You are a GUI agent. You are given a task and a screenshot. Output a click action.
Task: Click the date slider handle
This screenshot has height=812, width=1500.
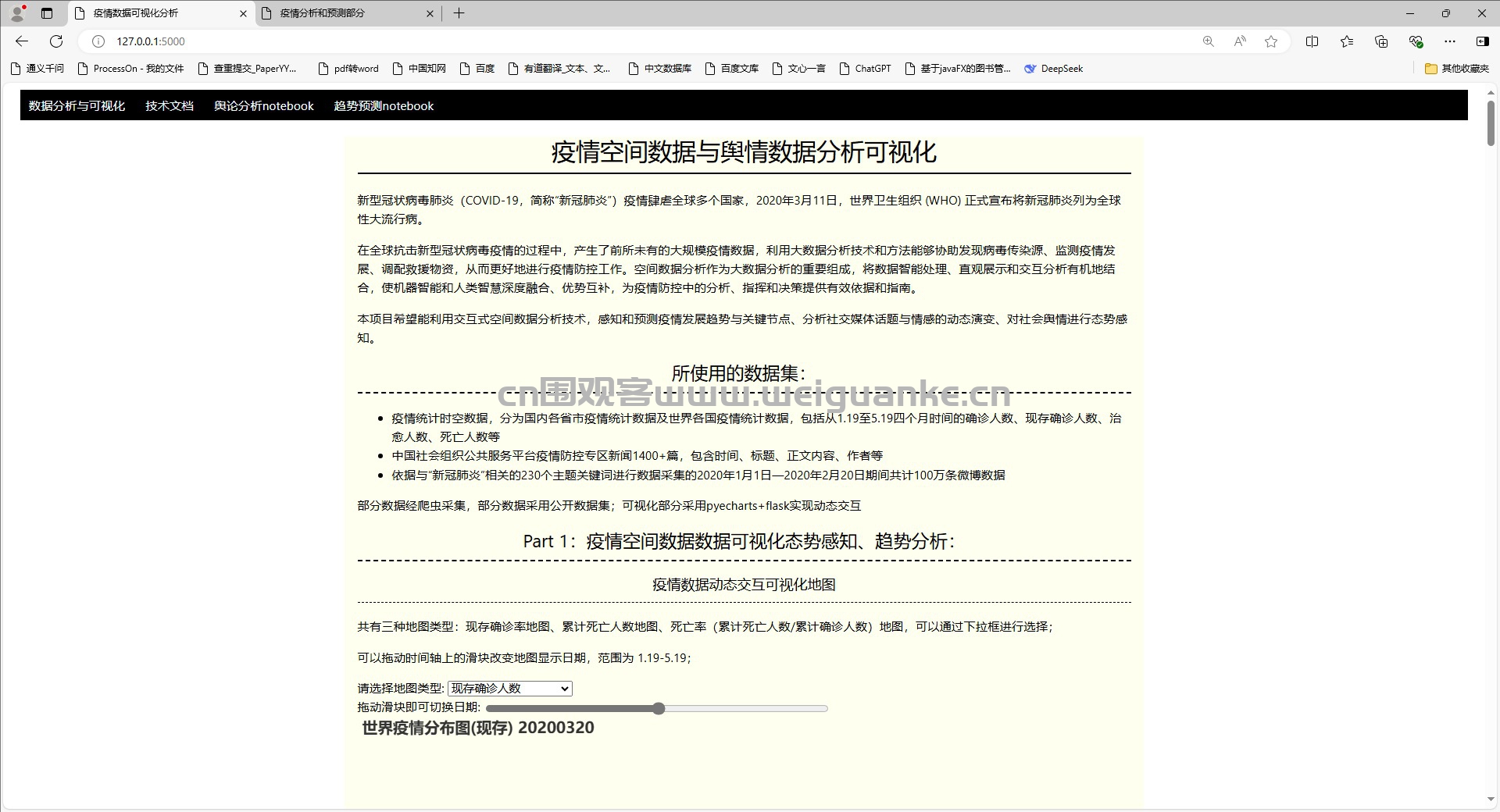coord(659,709)
